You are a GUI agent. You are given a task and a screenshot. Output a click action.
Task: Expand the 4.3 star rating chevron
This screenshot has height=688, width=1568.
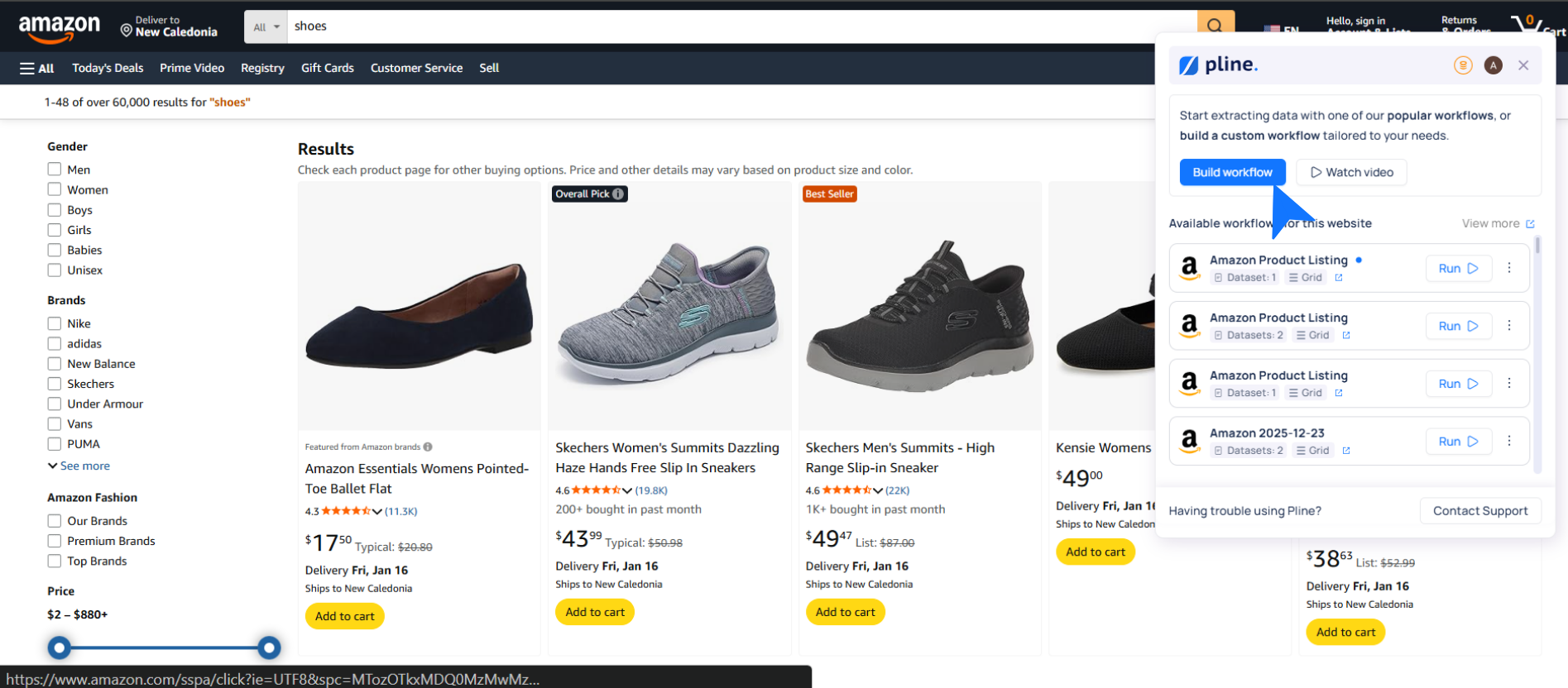coord(377,512)
